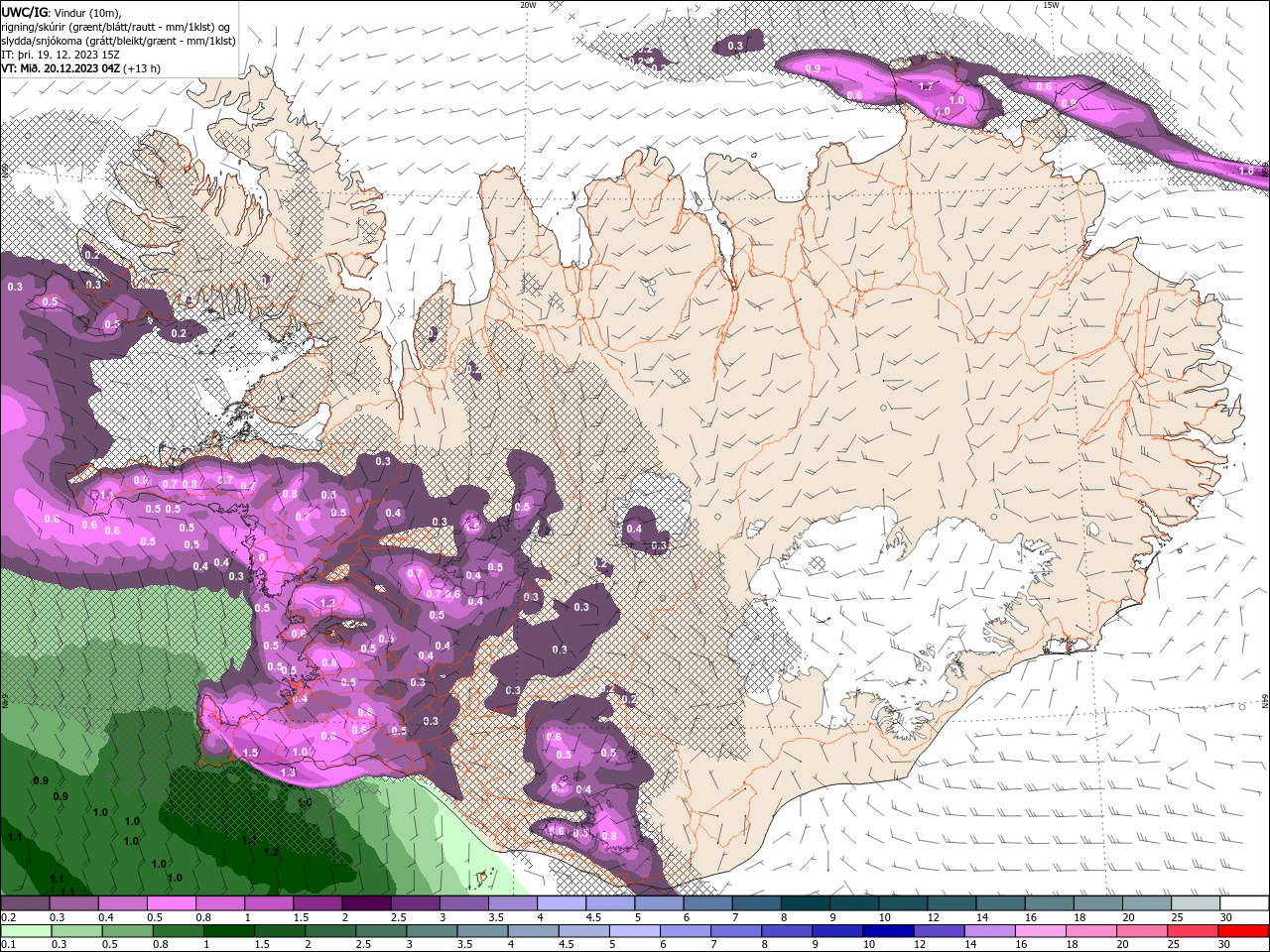1270x952 pixels.
Task: Click the rain legend swatch between 0.5 and 0.8
Action: pos(127,931)
